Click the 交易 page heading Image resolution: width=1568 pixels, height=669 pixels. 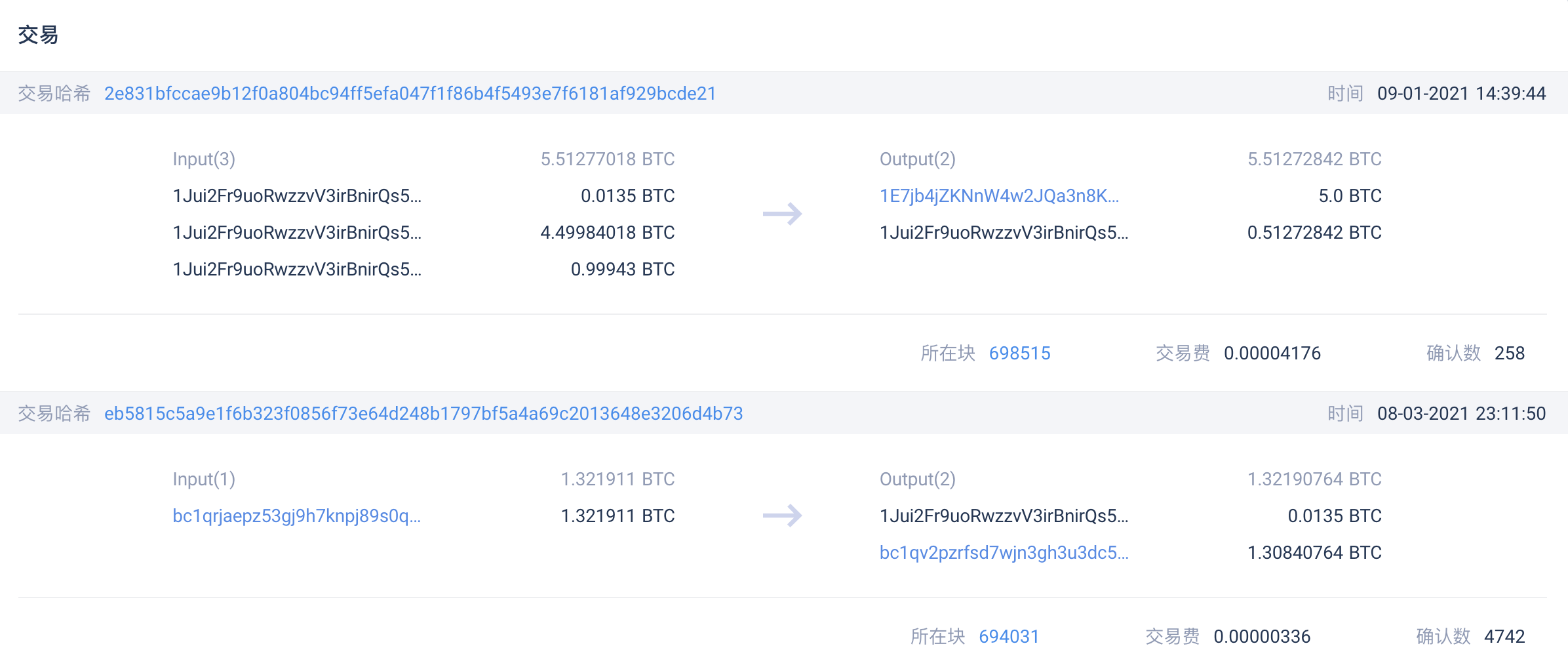(x=38, y=35)
